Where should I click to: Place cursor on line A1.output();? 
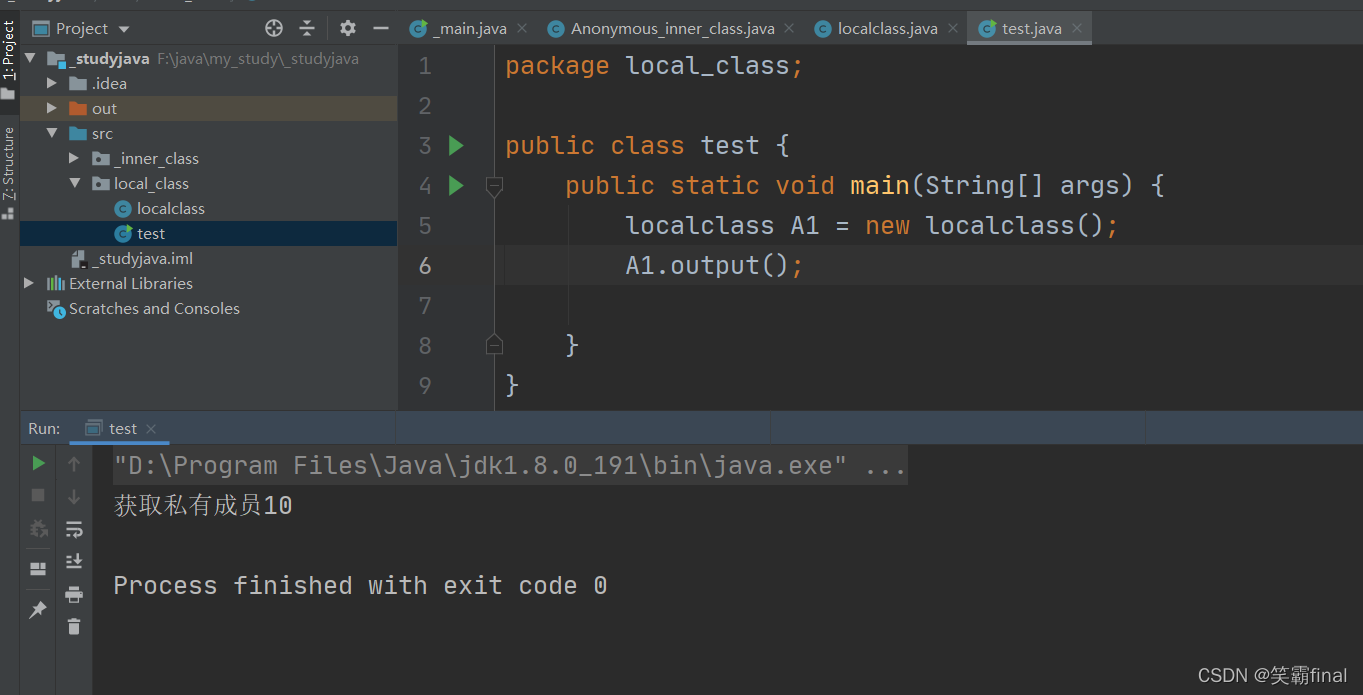click(x=714, y=265)
